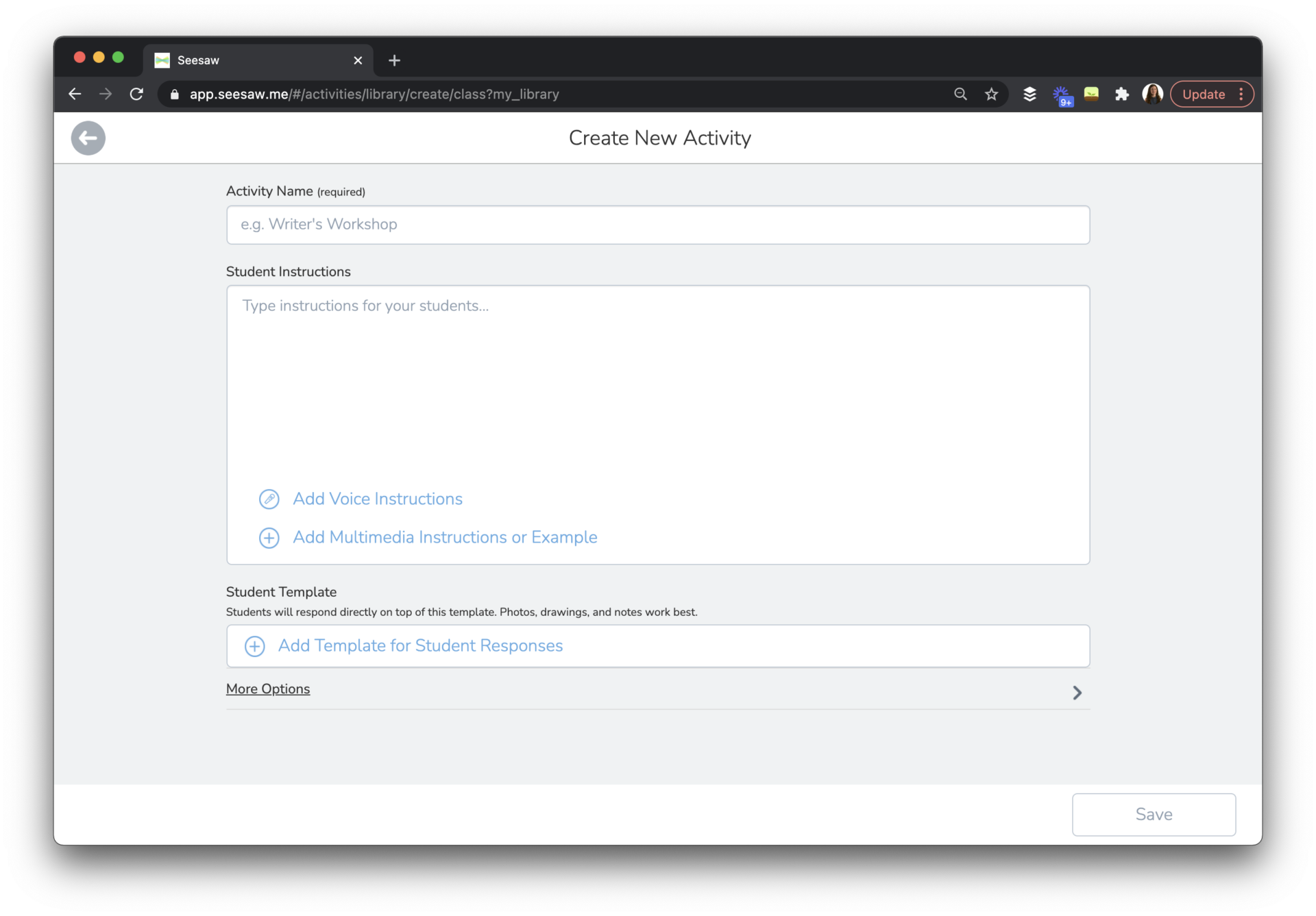Click the stacked layers extension icon
Image resolution: width=1316 pixels, height=916 pixels.
tap(1029, 94)
